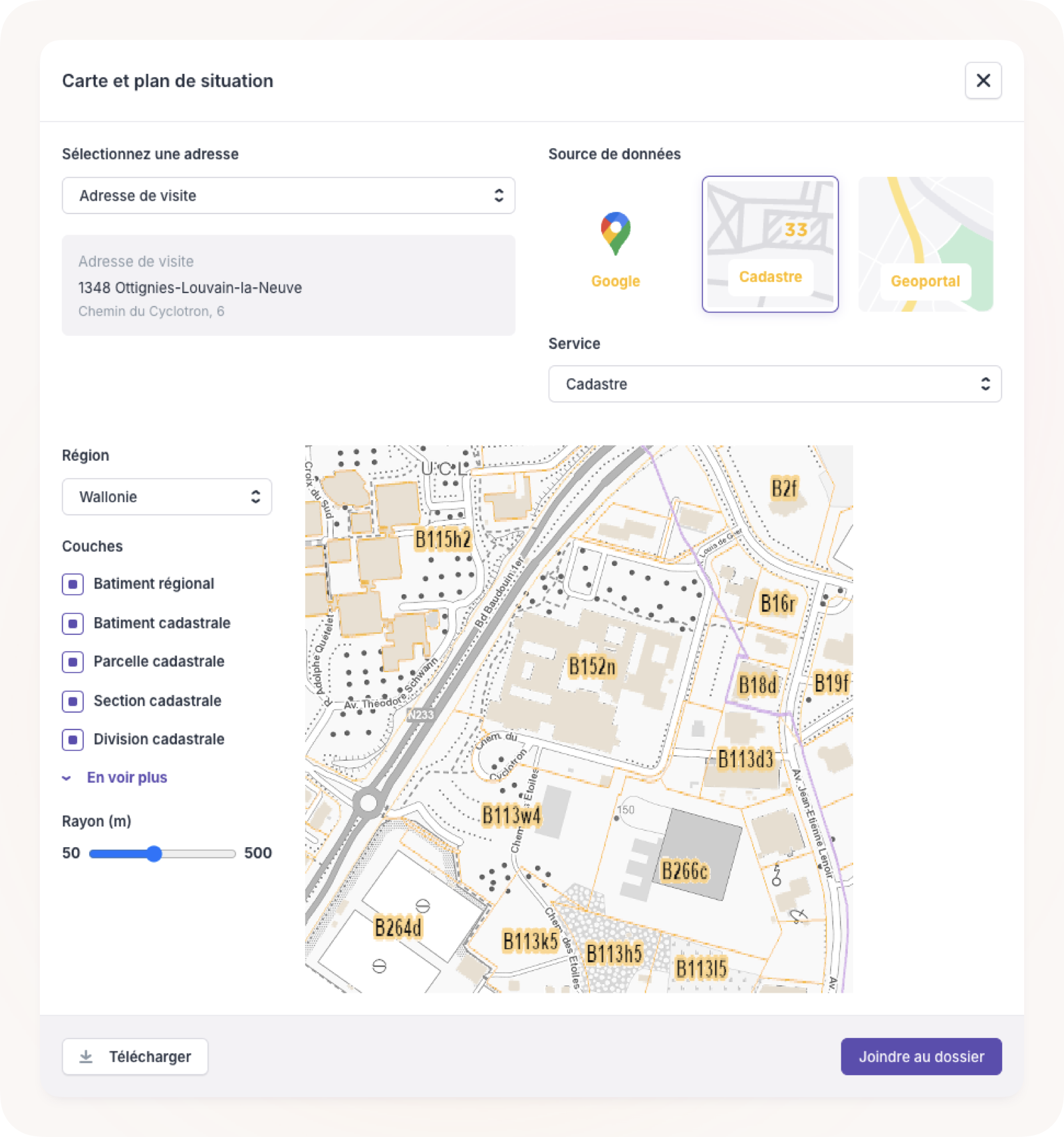
Task: Click the Google Maps pin icon
Action: tap(616, 233)
